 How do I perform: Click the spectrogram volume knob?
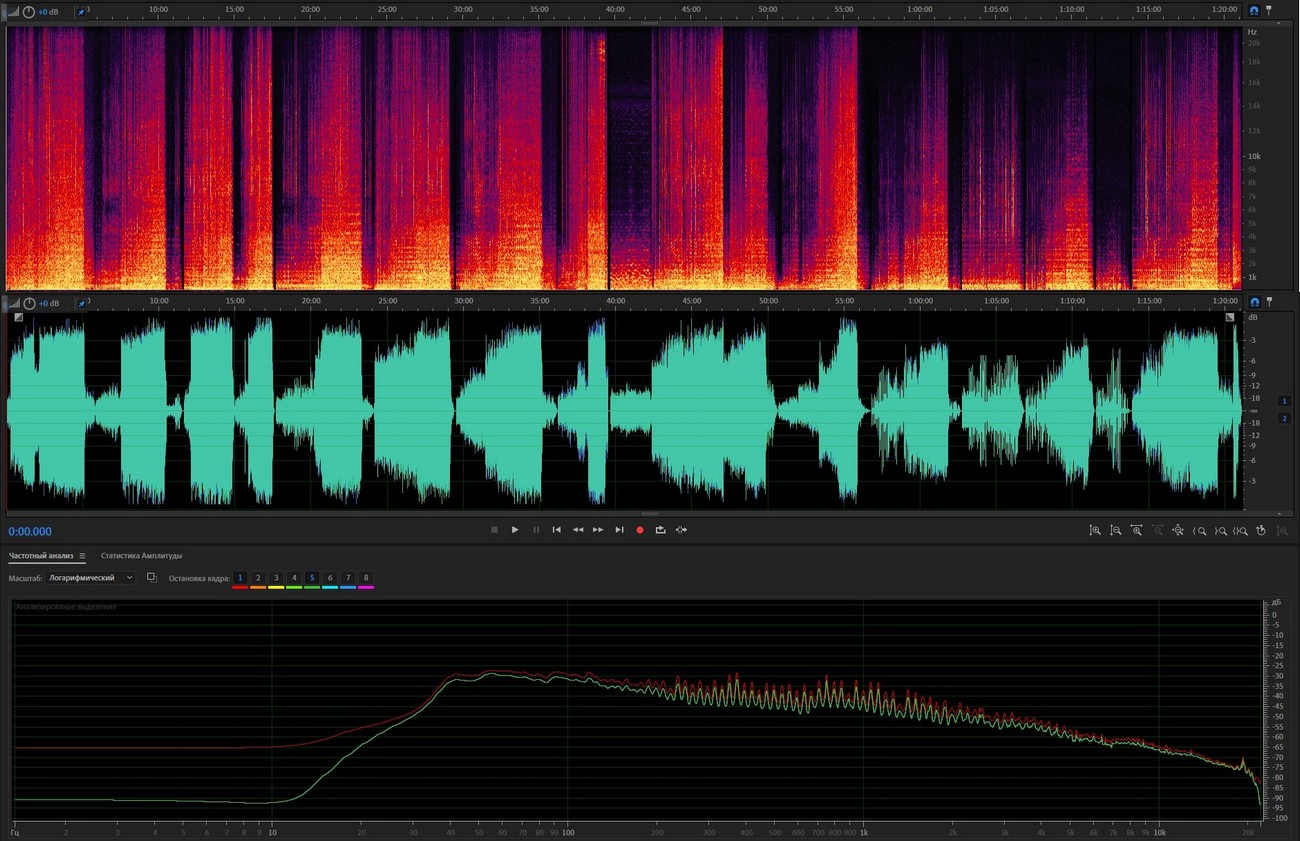click(29, 12)
